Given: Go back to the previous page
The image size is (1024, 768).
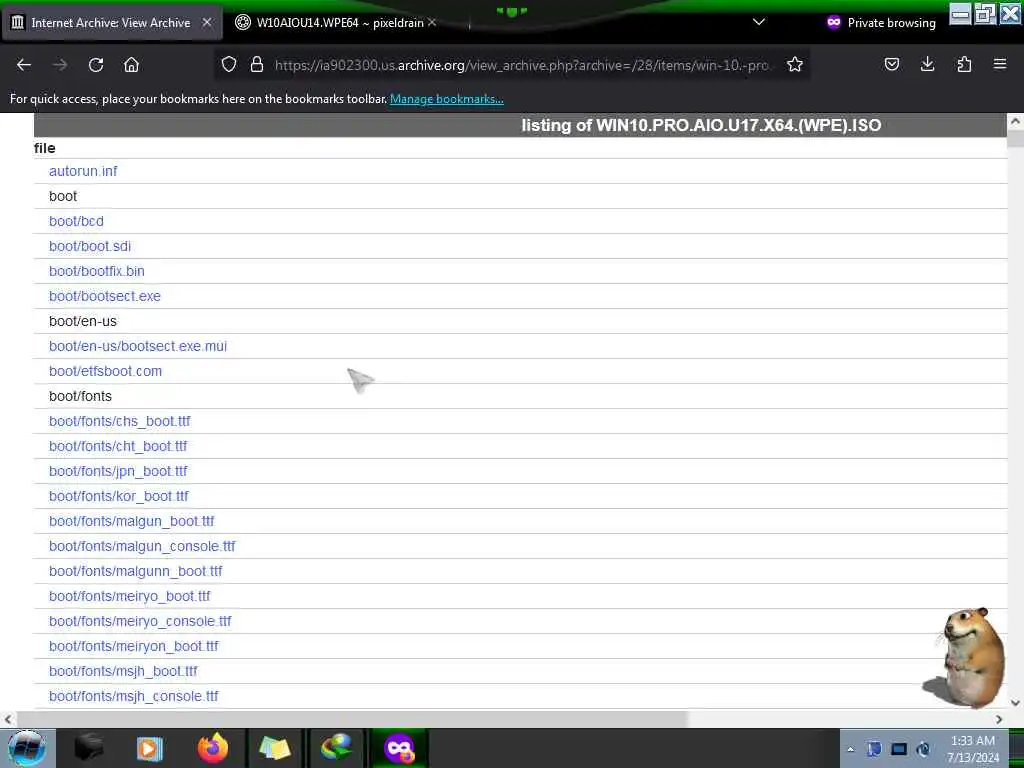Looking at the screenshot, I should pyautogui.click(x=24, y=65).
